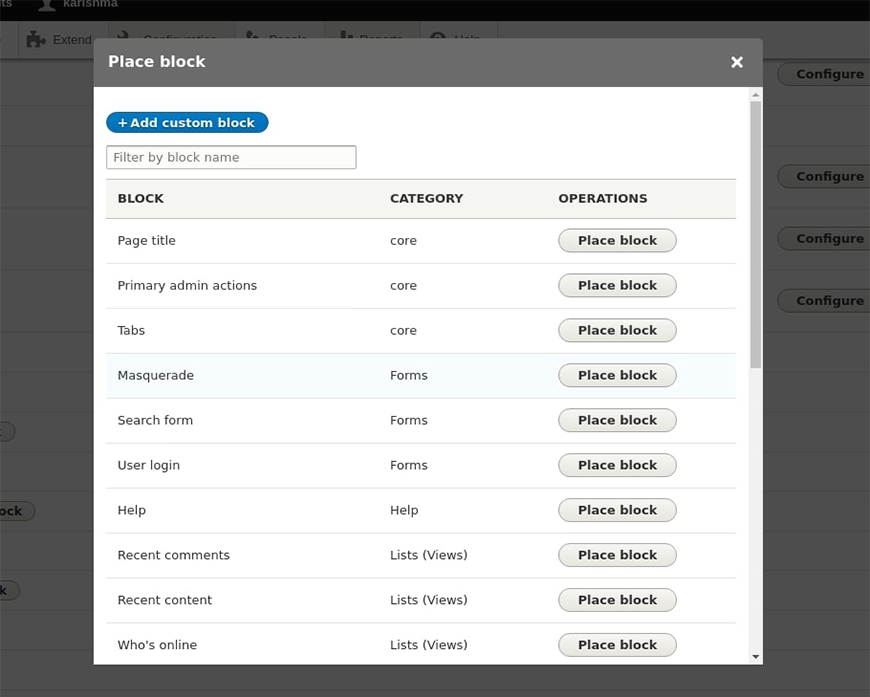The image size is (870, 697).
Task: Place the Who's online block
Action: [x=617, y=646]
